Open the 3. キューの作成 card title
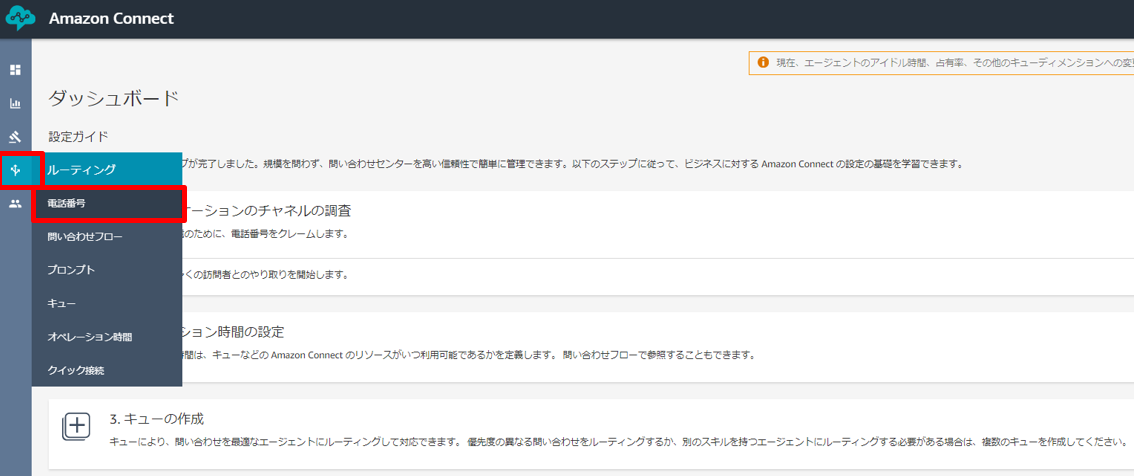 (x=157, y=419)
